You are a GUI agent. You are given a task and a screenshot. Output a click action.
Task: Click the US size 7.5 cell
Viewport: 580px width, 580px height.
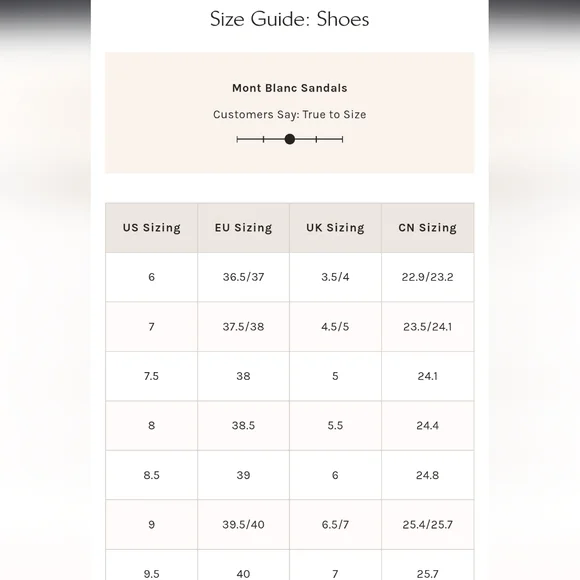pyautogui.click(x=152, y=376)
